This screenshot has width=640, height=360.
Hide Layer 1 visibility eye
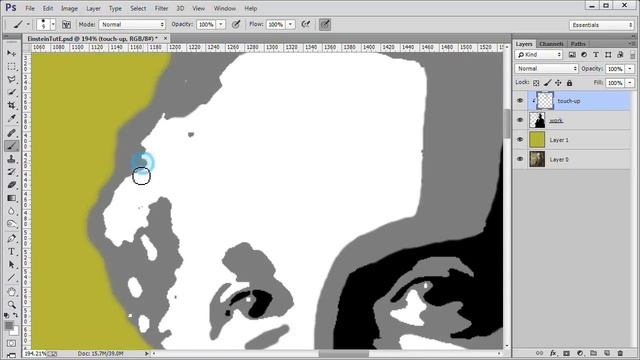point(520,140)
